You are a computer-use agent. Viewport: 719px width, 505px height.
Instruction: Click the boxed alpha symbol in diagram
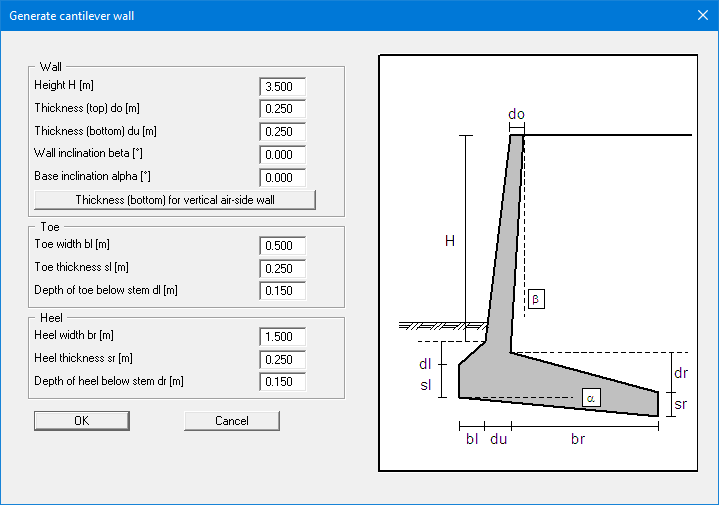coord(591,397)
